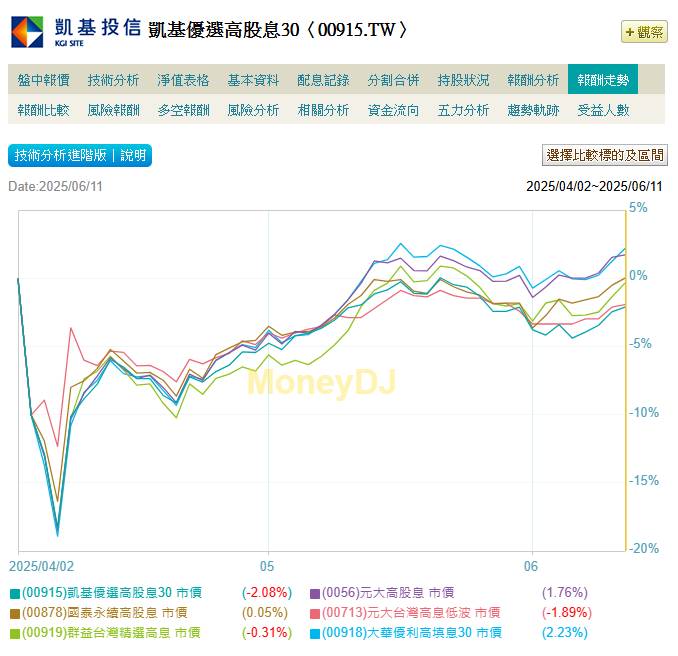Click the 06 month axis label

click(531, 566)
